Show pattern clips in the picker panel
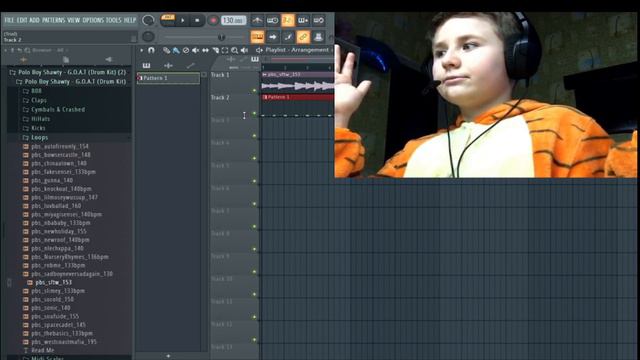This screenshot has width=640, height=360. (x=146, y=65)
